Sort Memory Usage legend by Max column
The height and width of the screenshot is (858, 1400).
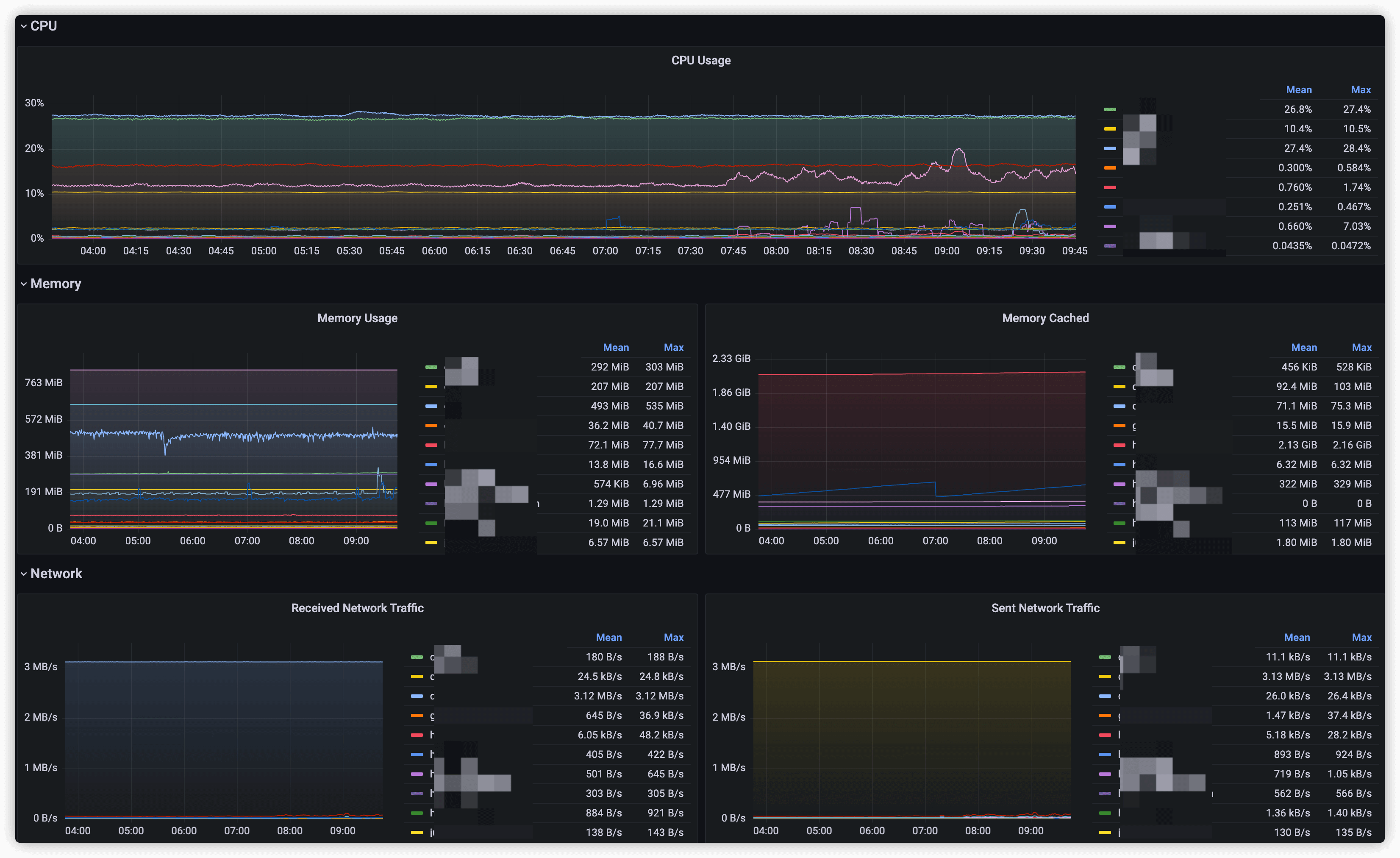[x=673, y=348]
